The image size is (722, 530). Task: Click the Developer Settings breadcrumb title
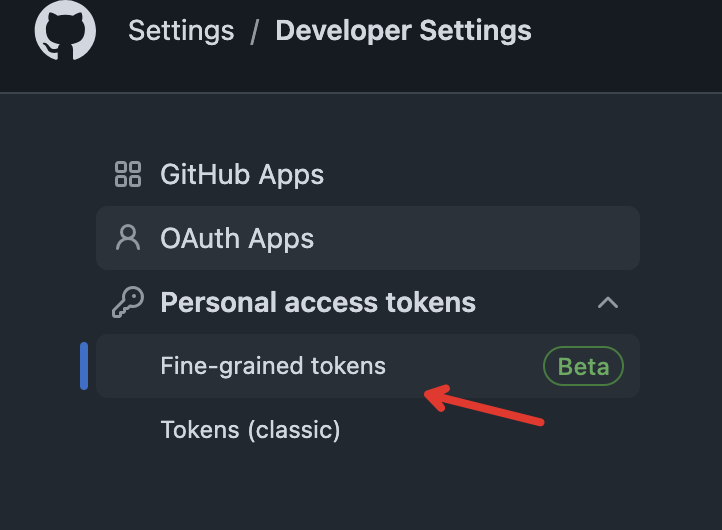point(403,30)
